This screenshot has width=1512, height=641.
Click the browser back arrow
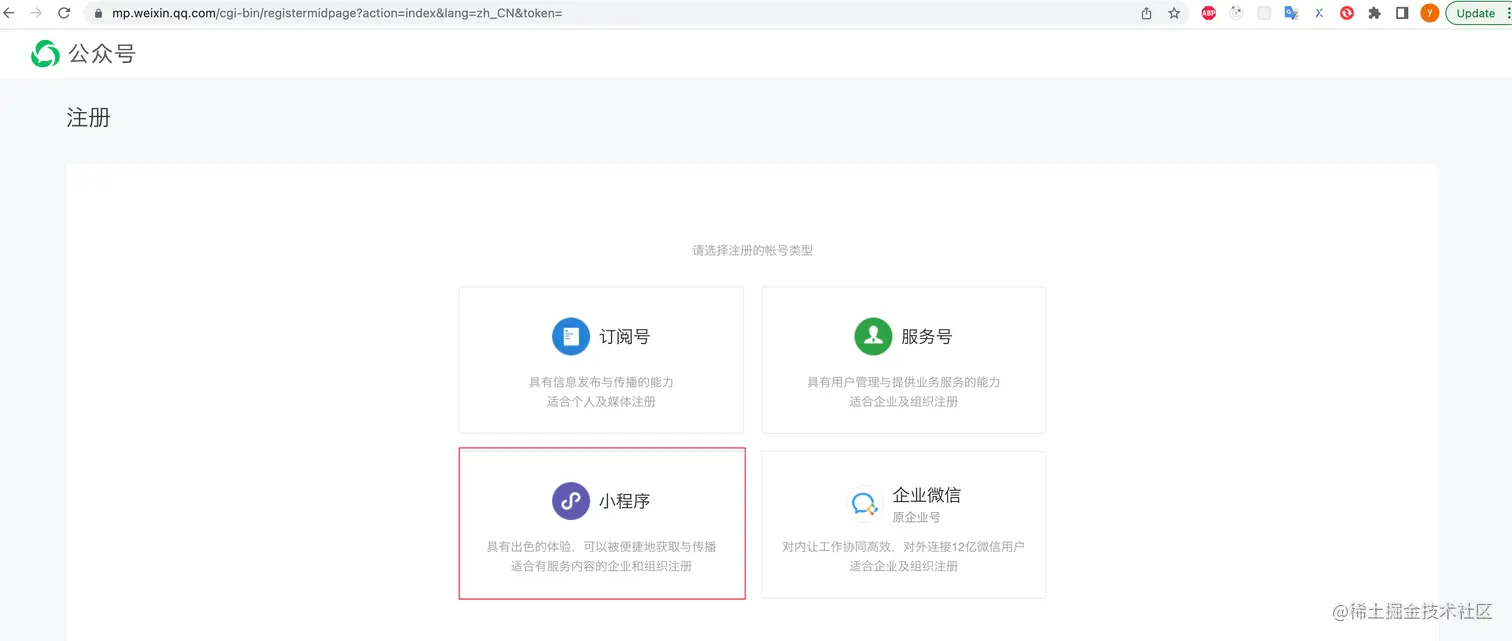(9, 13)
